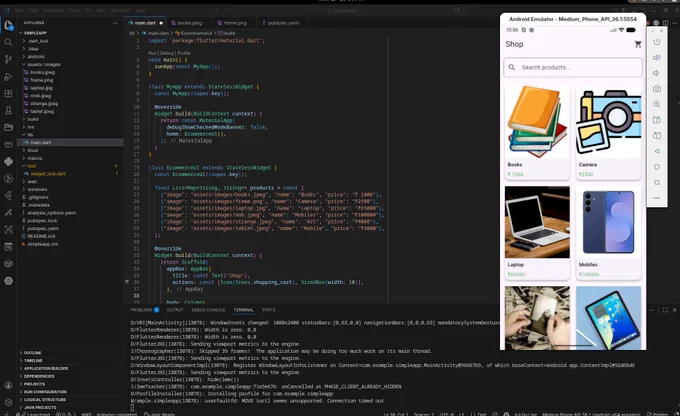This screenshot has width=680, height=416.
Task: Take an emulator screenshot with camera icon
Action: coord(657,89)
